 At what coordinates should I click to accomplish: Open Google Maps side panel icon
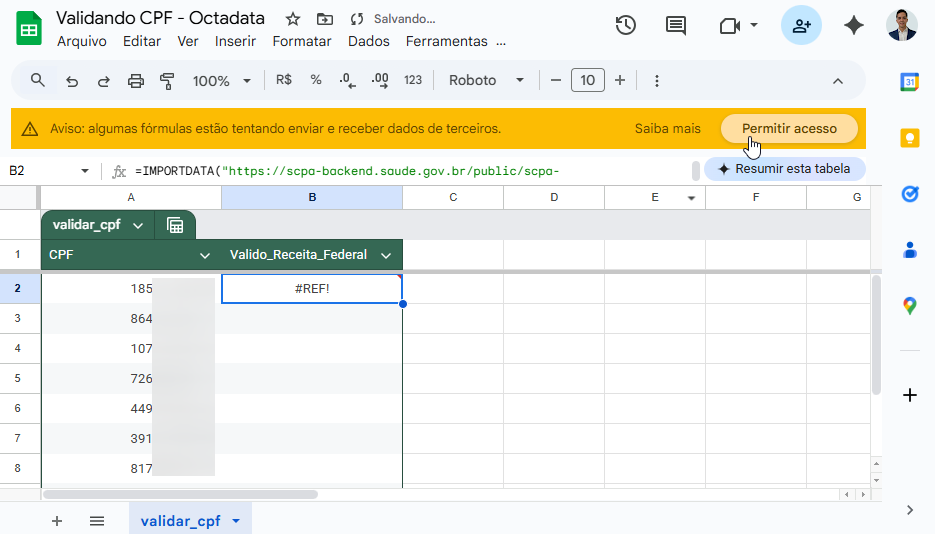click(909, 306)
